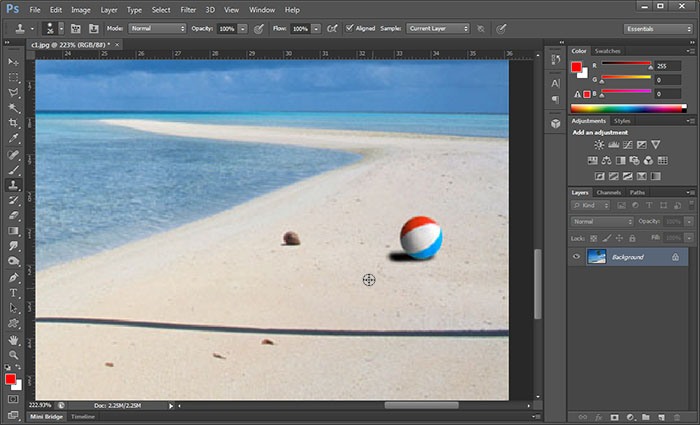Open the Sample dropdown showing Current Layer
Image resolution: width=700 pixels, height=425 pixels.
436,28
